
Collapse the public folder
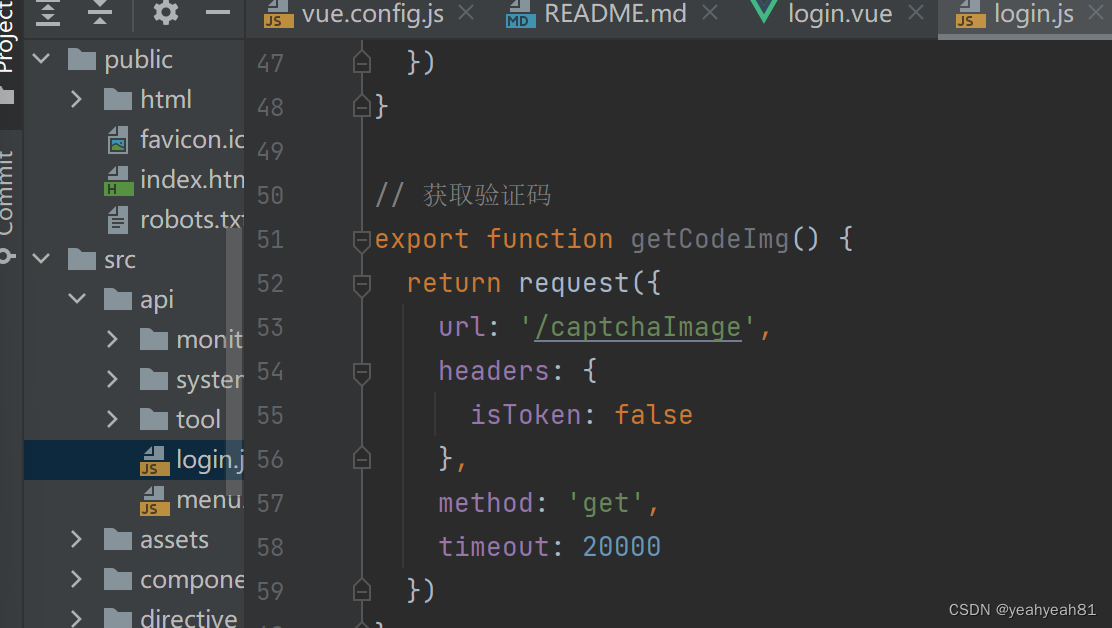pos(41,59)
